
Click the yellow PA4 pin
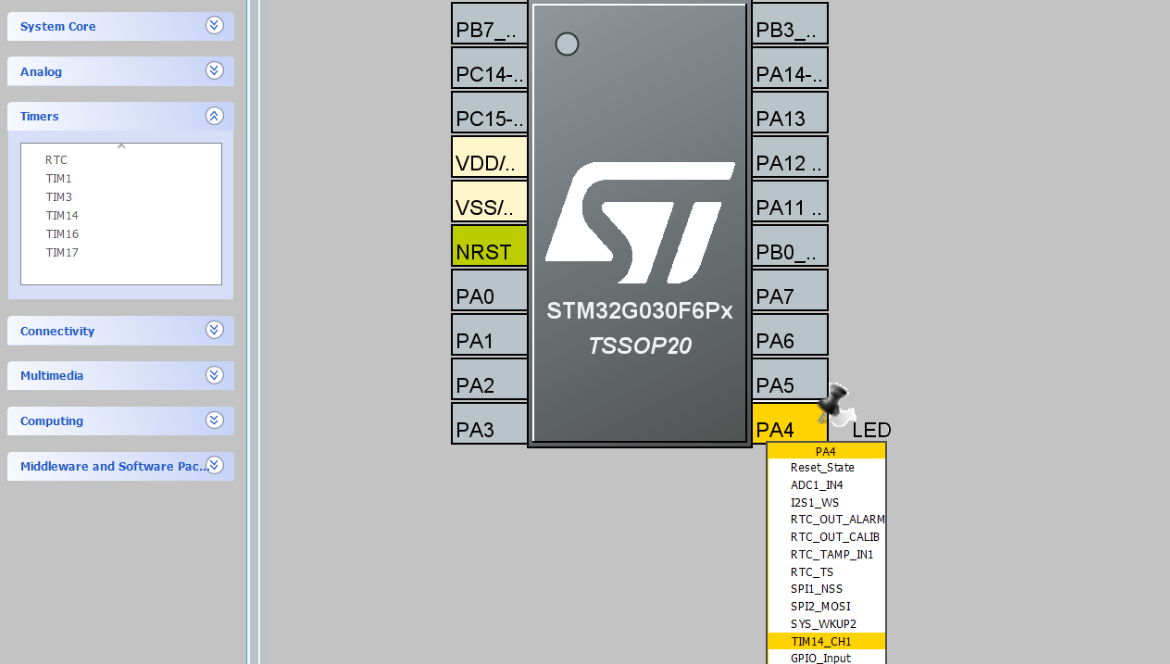pyautogui.click(x=789, y=424)
